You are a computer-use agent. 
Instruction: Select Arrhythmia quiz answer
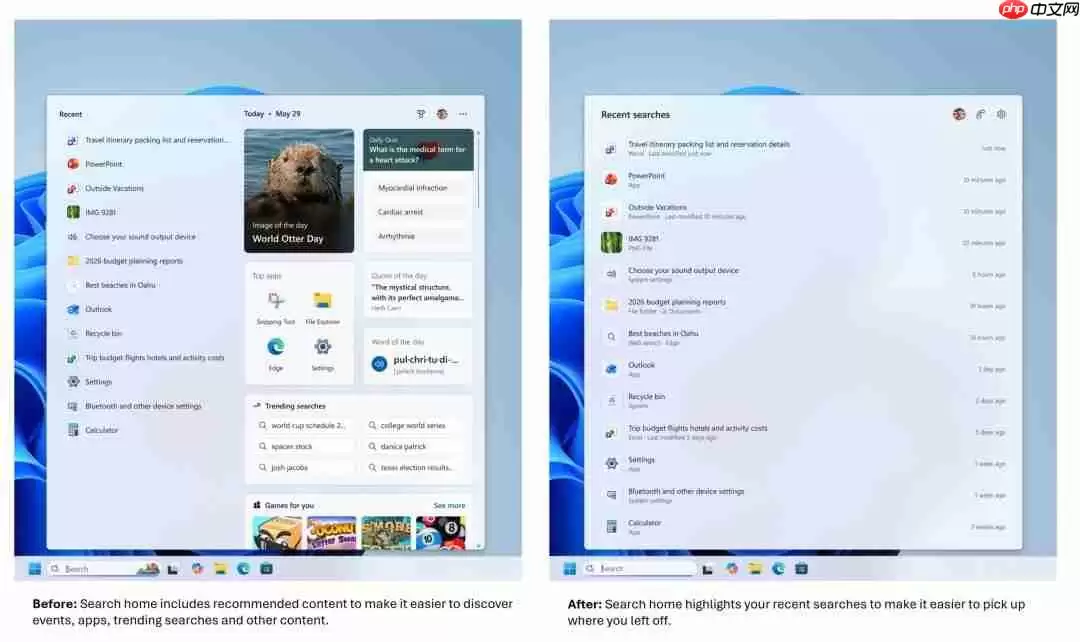[418, 236]
